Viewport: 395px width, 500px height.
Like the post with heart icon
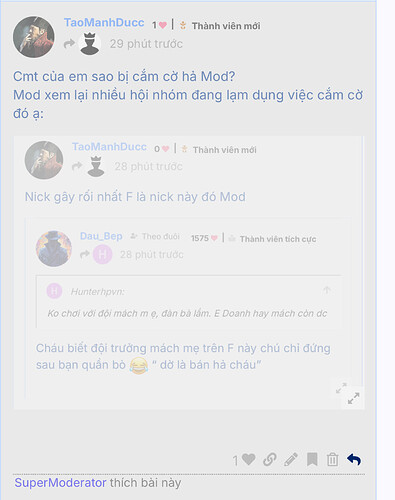[248, 460]
